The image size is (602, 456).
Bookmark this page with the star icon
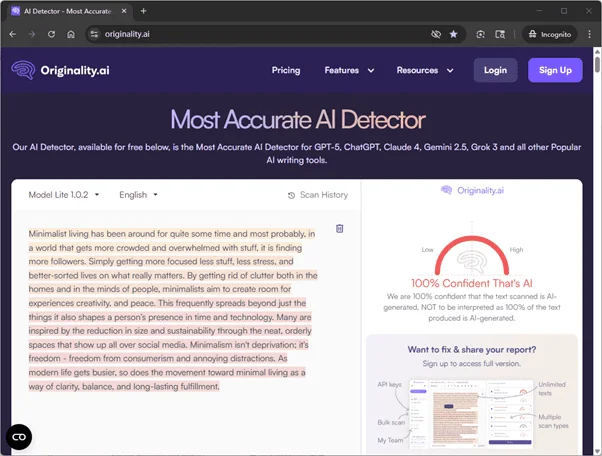(453, 34)
